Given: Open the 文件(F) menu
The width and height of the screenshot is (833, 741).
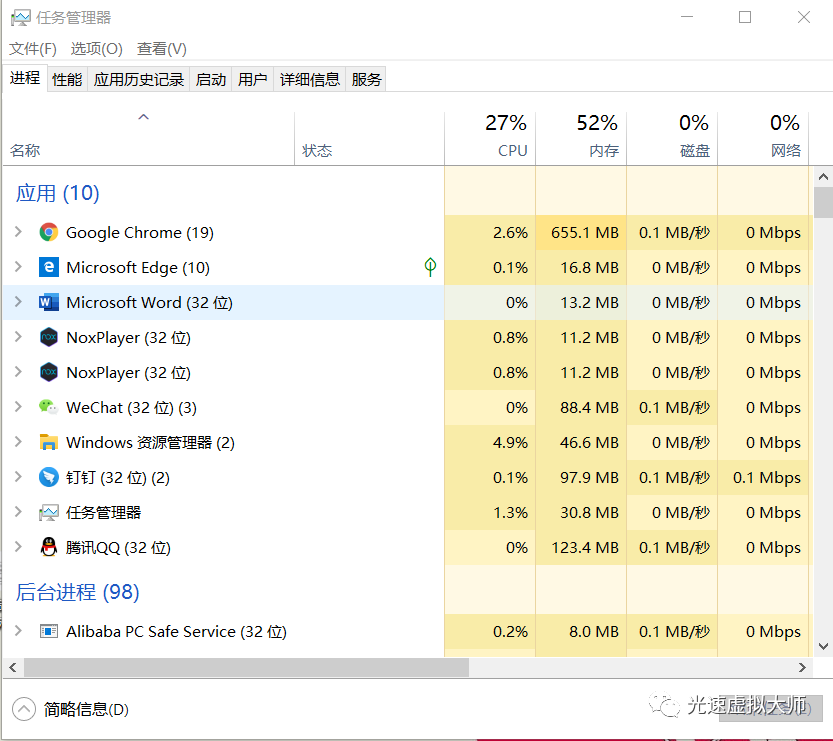Looking at the screenshot, I should pyautogui.click(x=33, y=49).
